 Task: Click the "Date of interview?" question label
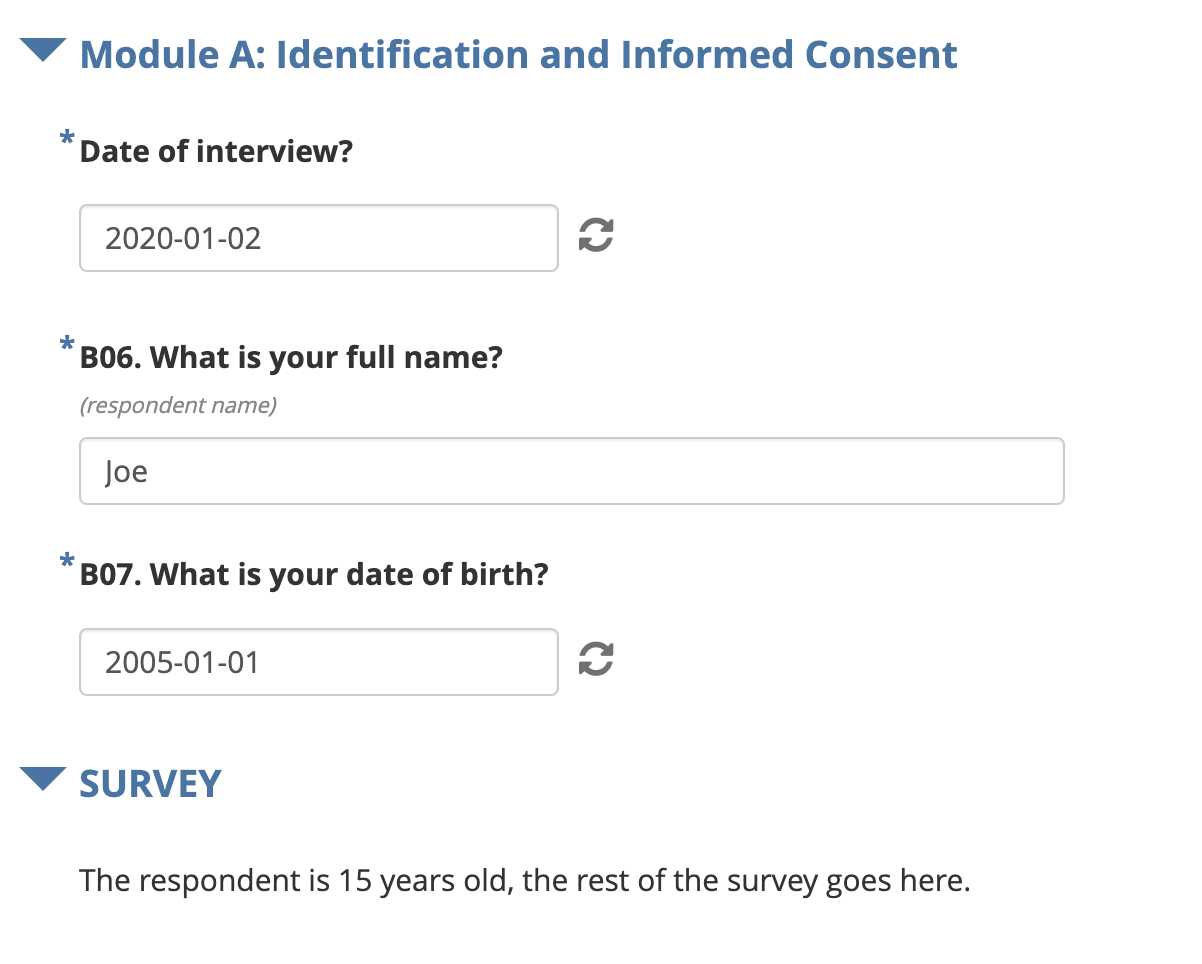click(x=216, y=152)
